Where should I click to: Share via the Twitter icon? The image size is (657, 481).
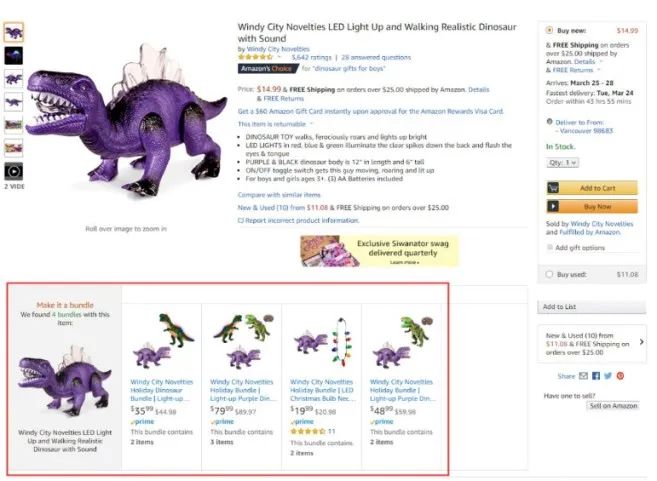tap(608, 376)
